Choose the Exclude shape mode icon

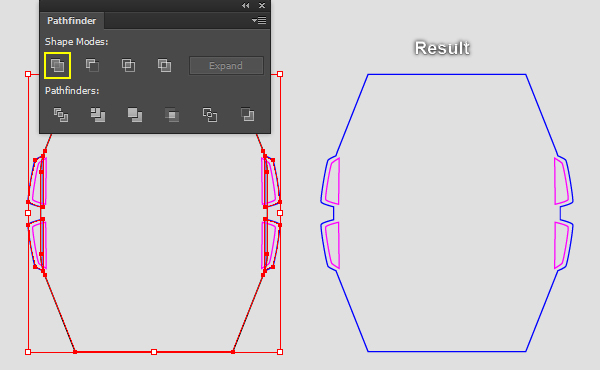(x=165, y=65)
